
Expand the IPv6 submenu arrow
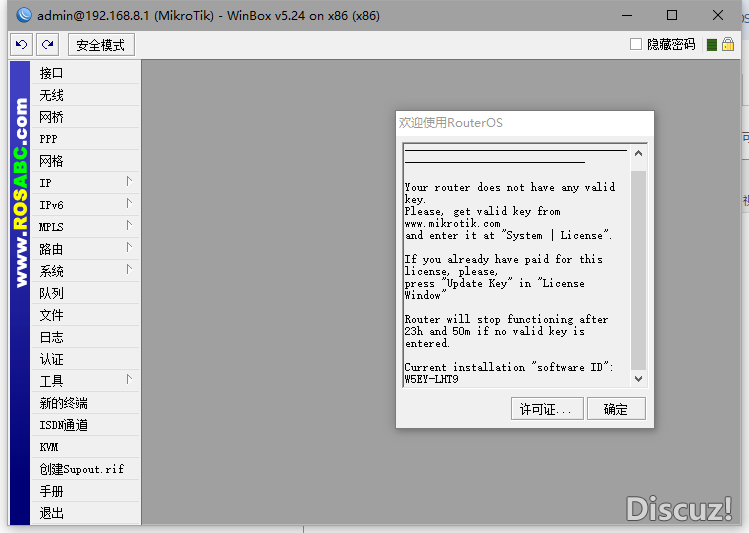click(129, 203)
